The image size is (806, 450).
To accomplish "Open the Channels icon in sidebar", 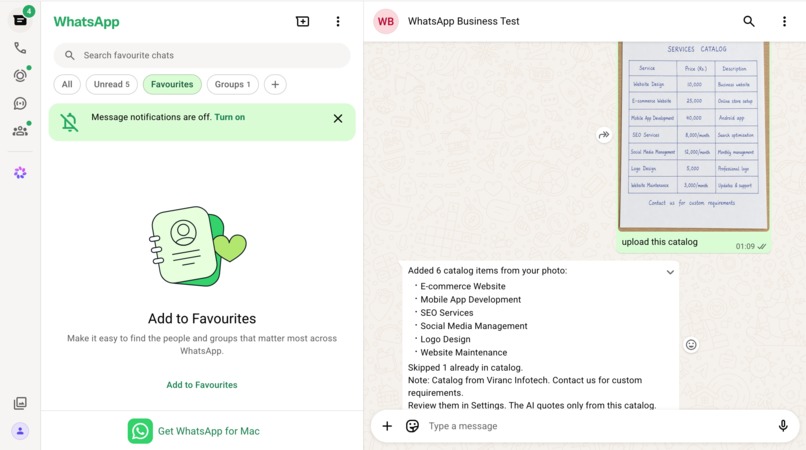I will pos(20,103).
